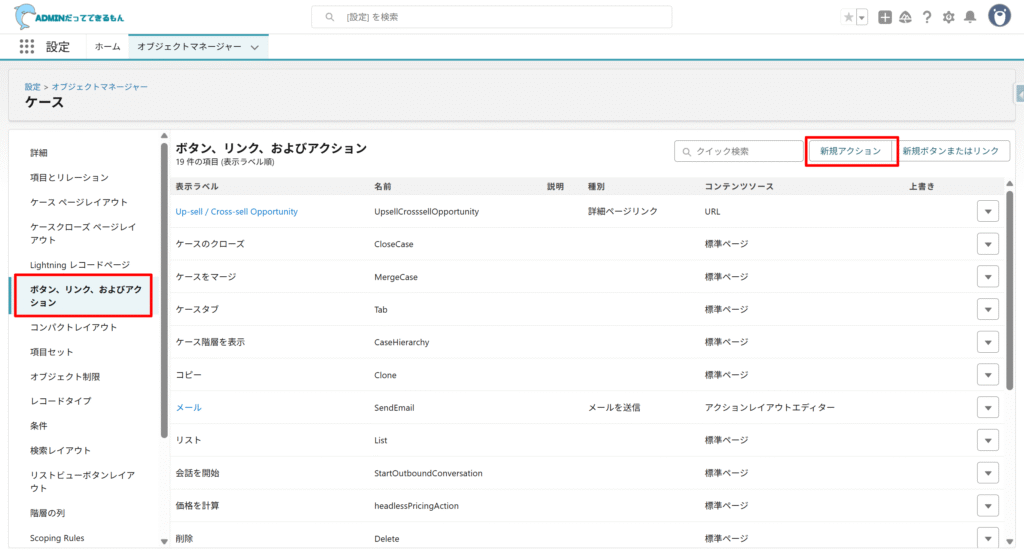Select the CloseCase name cell
Image resolution: width=1024 pixels, height=556 pixels.
(x=394, y=244)
